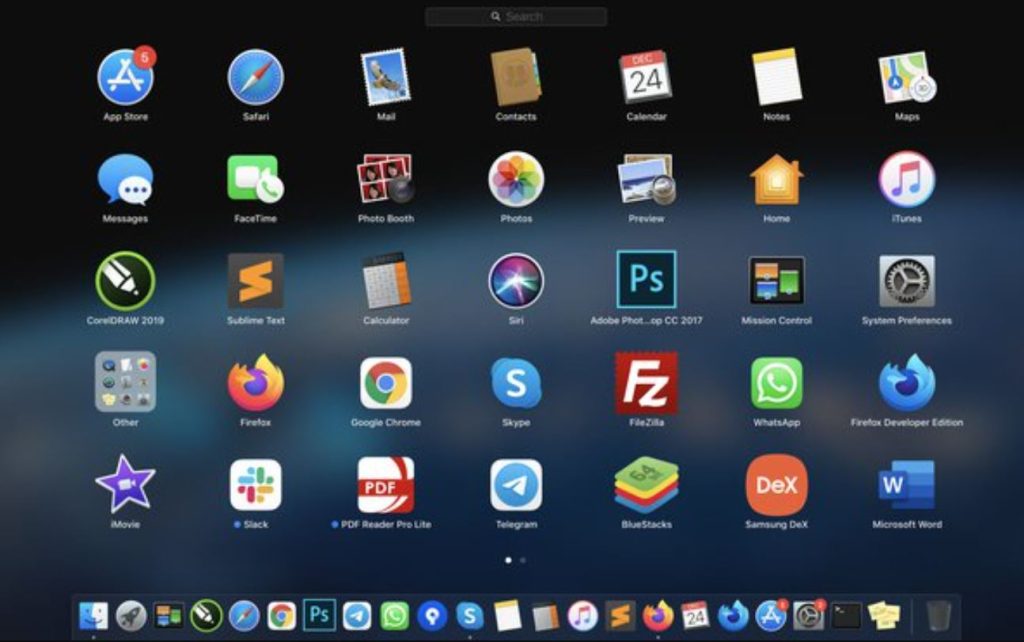Launch Telegram

coord(516,489)
